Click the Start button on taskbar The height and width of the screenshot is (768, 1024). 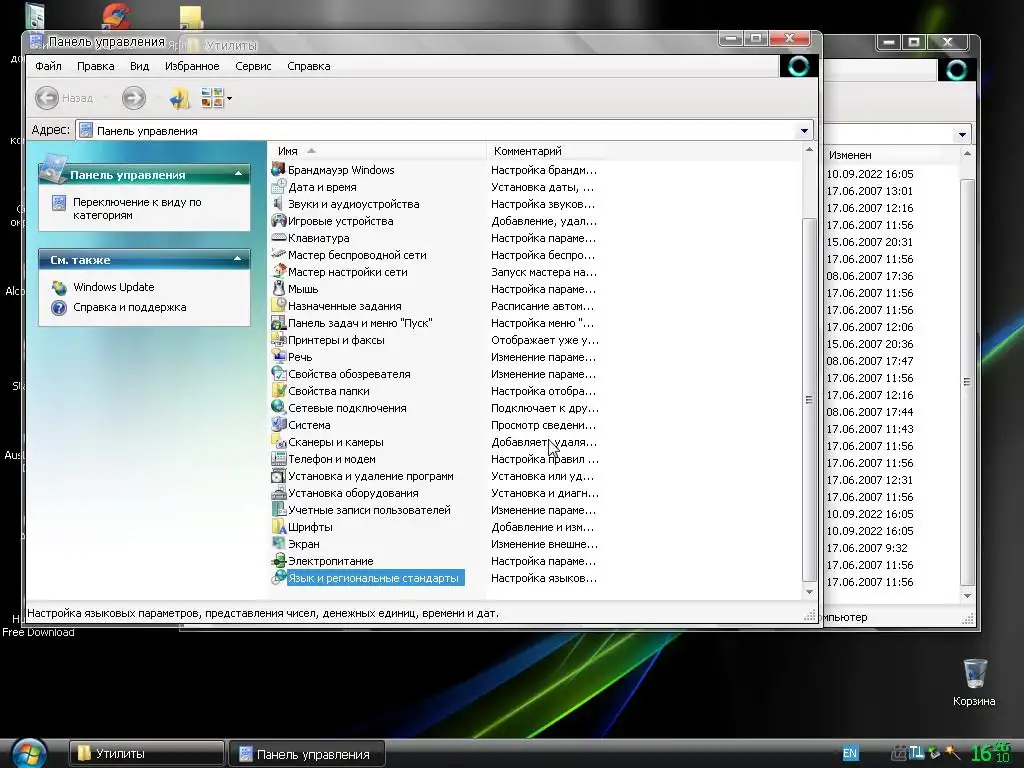point(29,753)
